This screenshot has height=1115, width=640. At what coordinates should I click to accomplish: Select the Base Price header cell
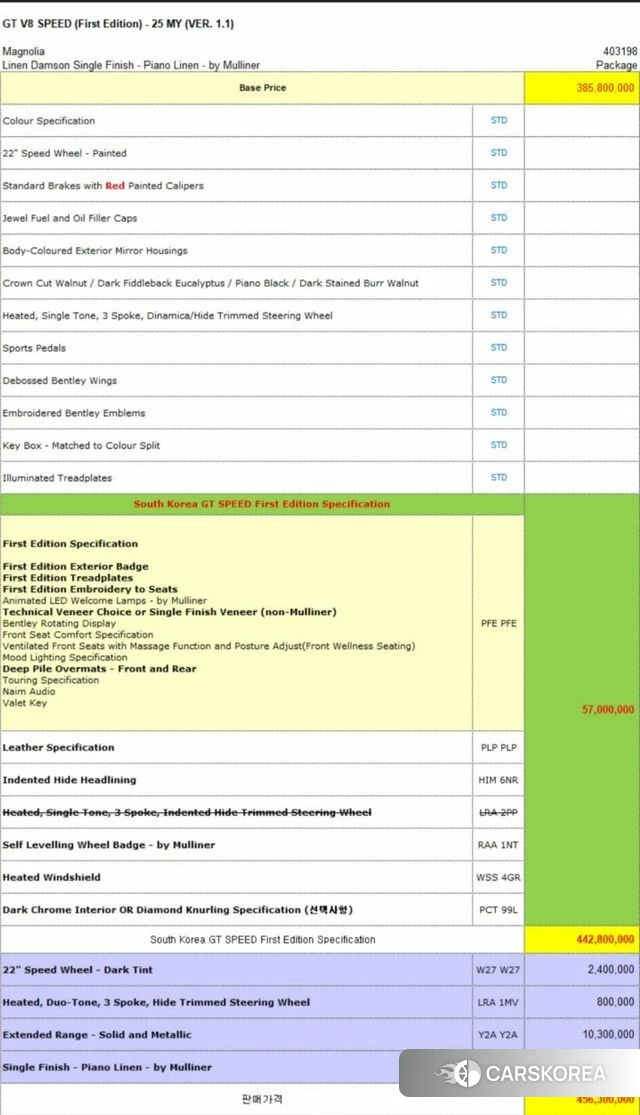point(262,87)
